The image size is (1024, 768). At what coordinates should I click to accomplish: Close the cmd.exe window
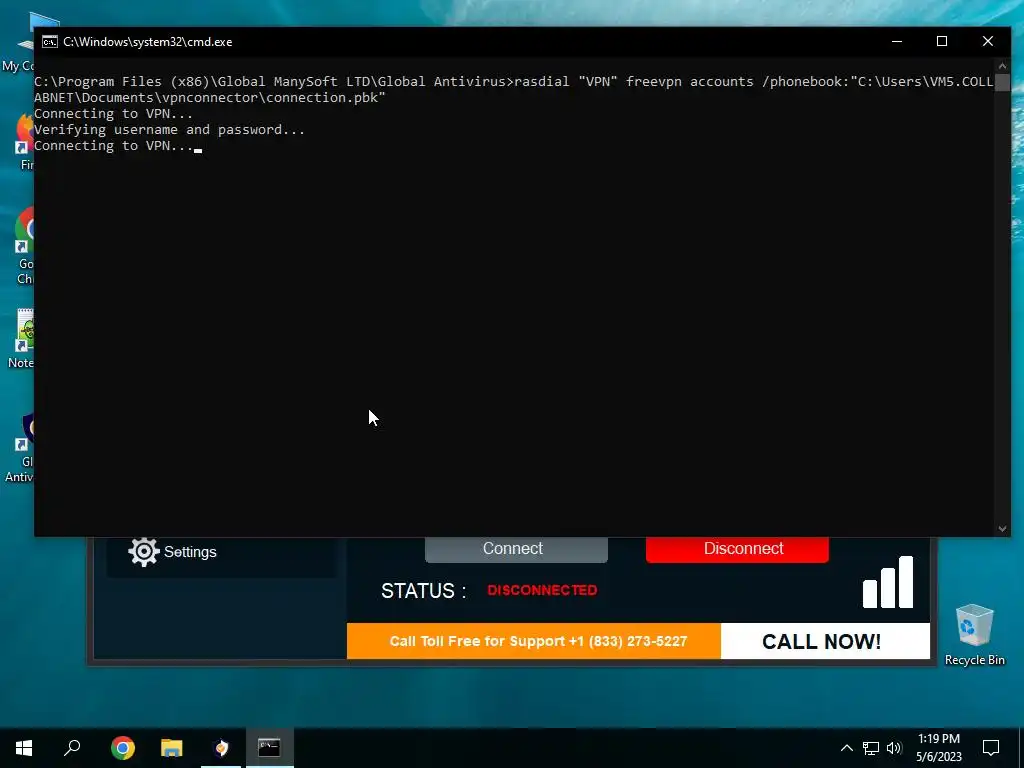coord(987,41)
